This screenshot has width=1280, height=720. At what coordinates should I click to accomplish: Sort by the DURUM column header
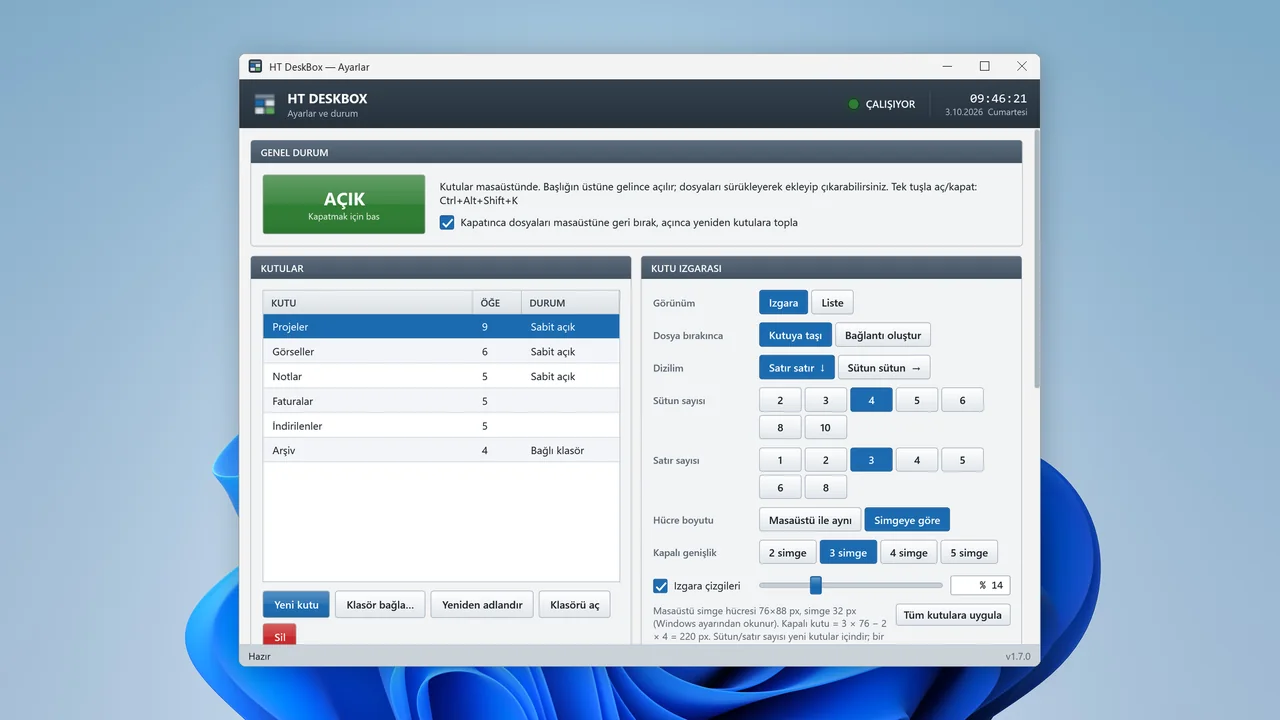[x=571, y=303]
